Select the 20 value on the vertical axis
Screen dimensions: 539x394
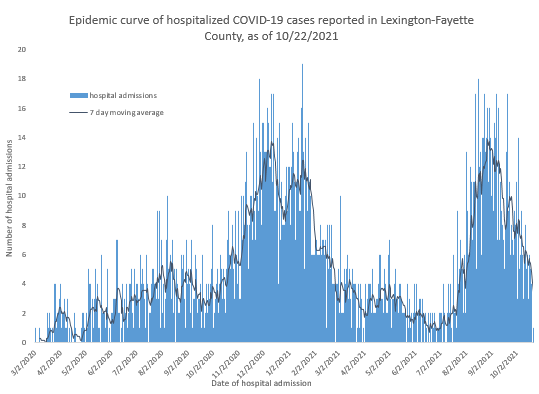tap(22, 50)
